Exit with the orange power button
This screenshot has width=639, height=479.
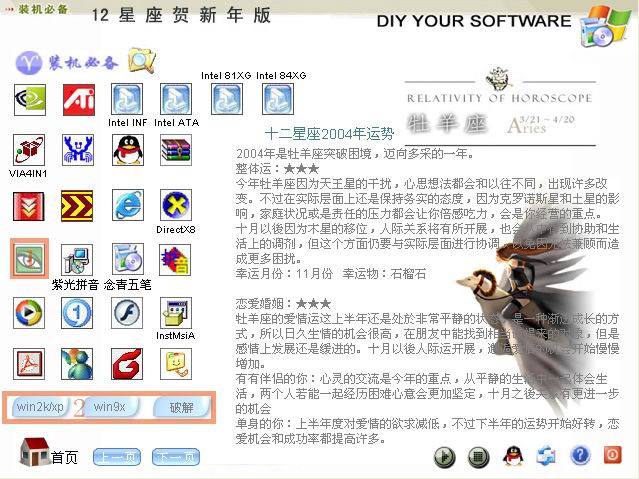pyautogui.click(x=613, y=455)
